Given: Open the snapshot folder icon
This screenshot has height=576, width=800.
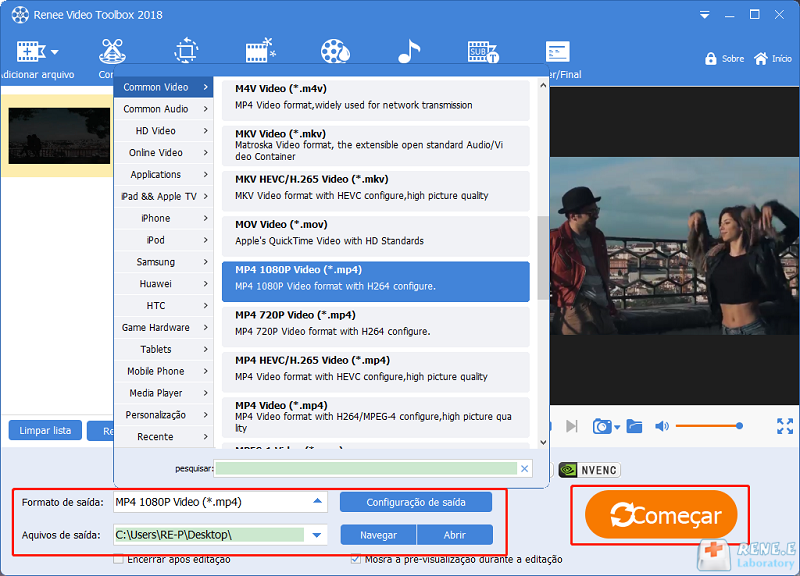Looking at the screenshot, I should point(634,425).
